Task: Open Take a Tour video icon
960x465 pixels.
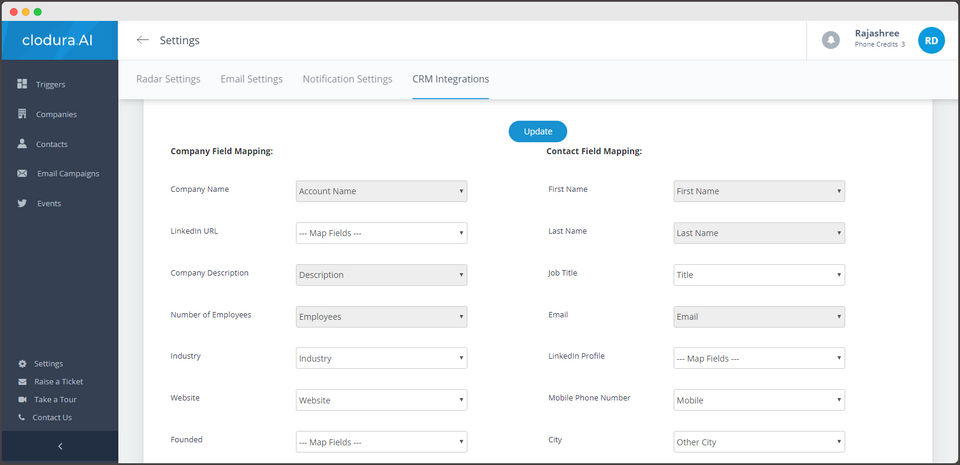Action: tap(22, 399)
